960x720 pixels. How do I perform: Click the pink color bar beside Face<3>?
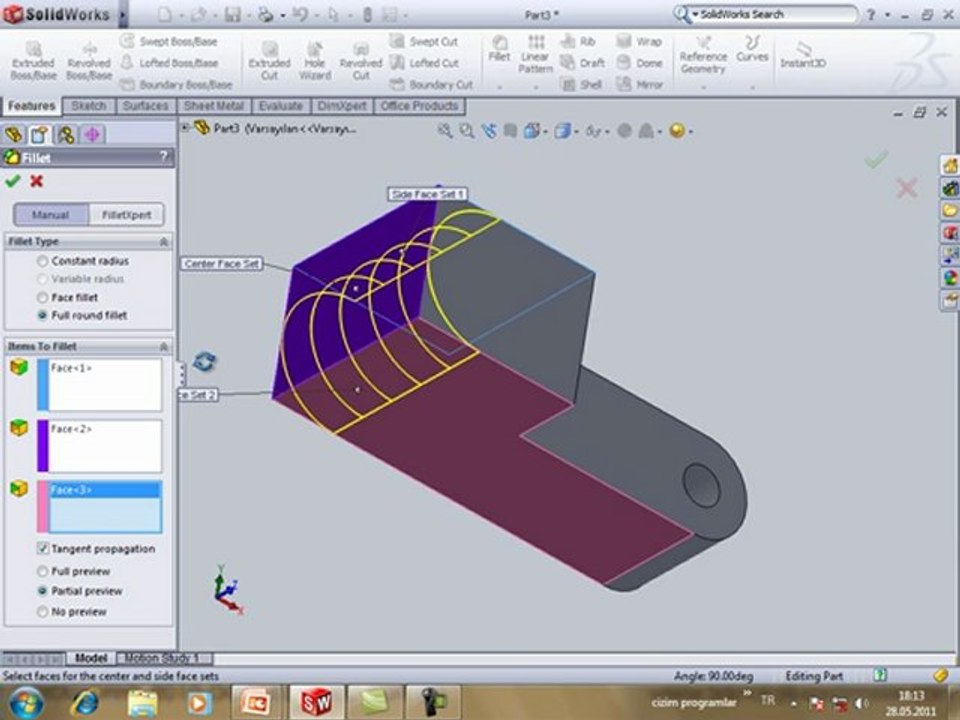coord(43,507)
